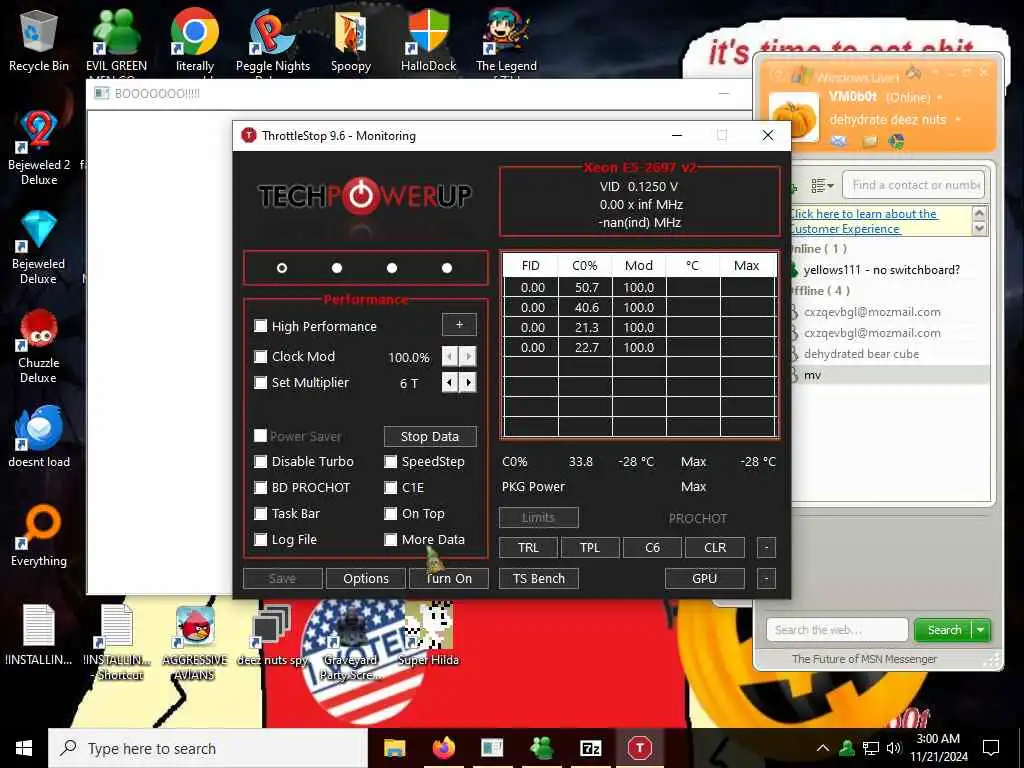This screenshot has height=768, width=1024.
Task: Check the More Data option
Action: point(391,539)
